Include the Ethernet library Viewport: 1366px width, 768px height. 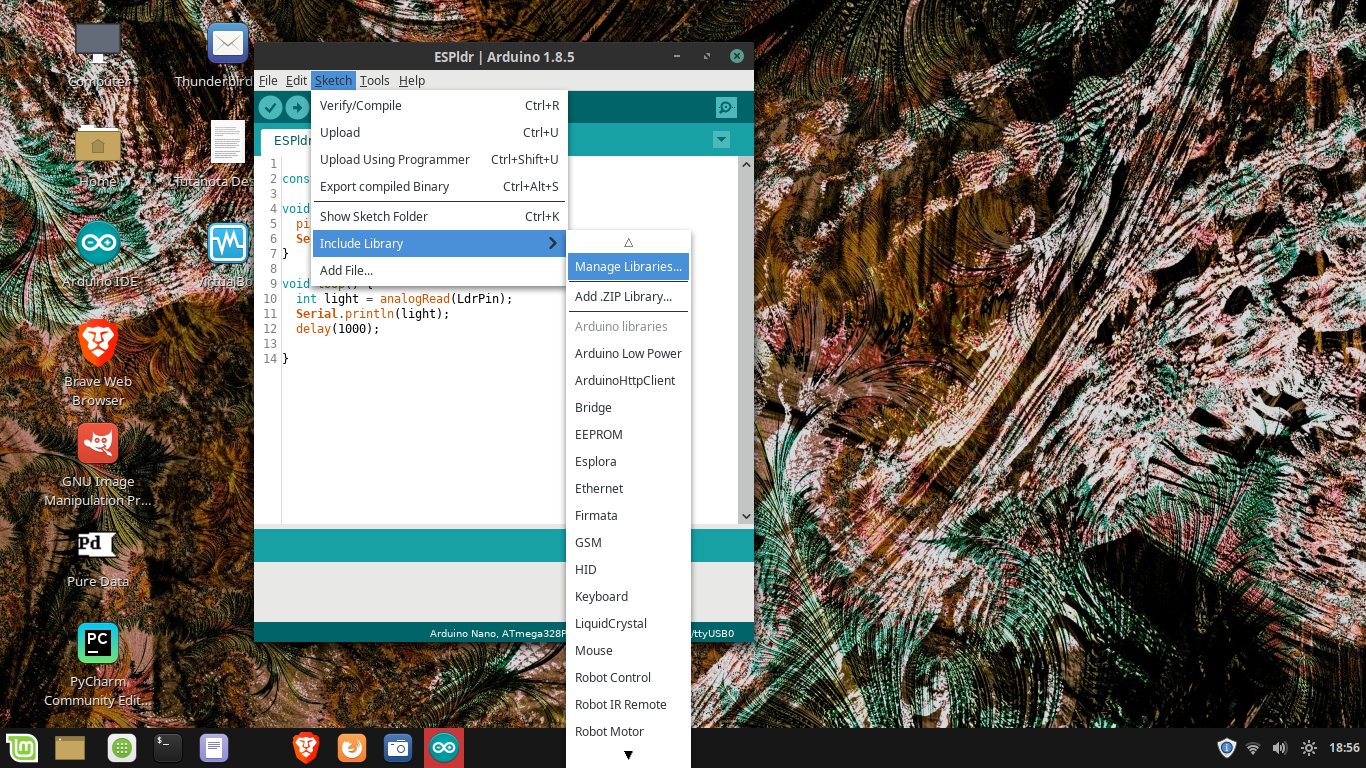[x=628, y=488]
